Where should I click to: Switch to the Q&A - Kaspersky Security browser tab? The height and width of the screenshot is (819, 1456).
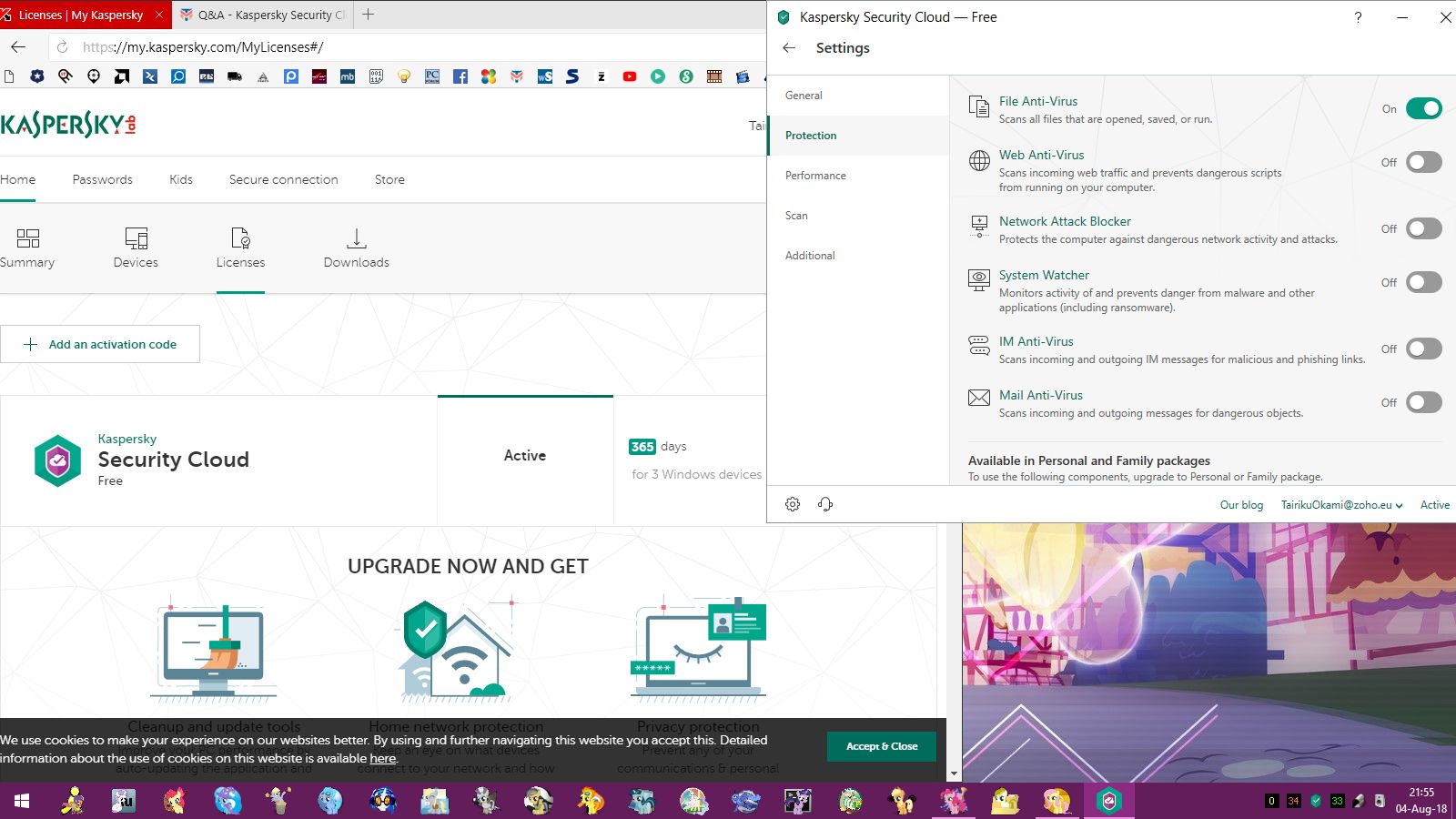tap(263, 15)
